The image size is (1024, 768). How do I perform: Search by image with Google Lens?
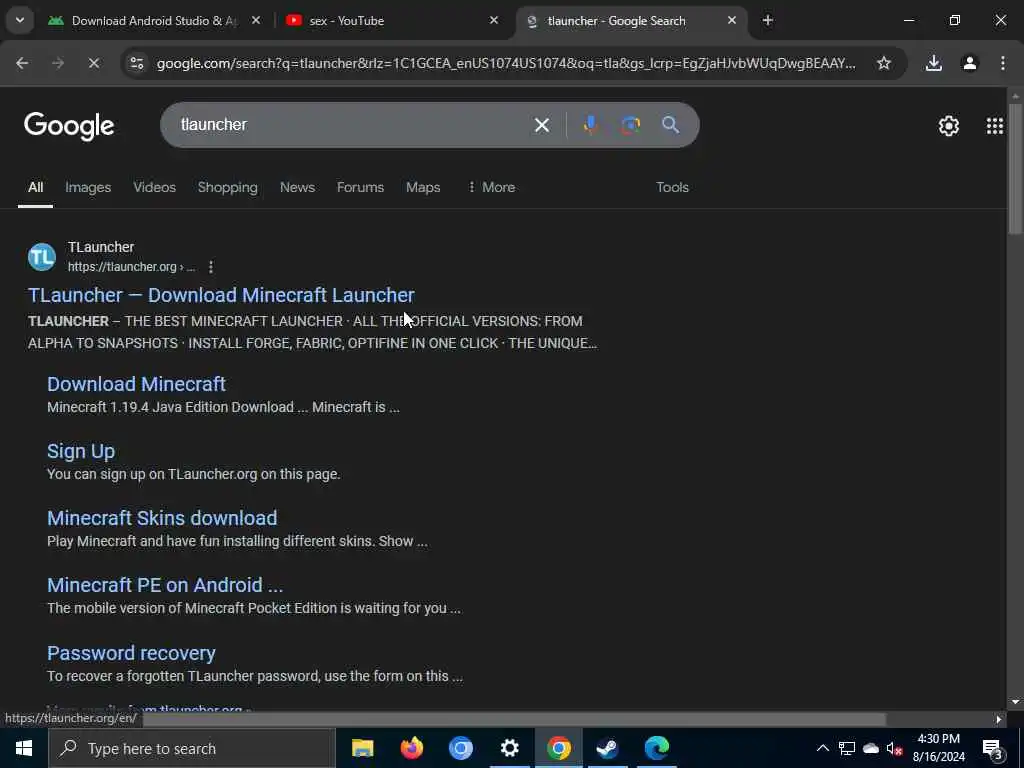coord(630,125)
